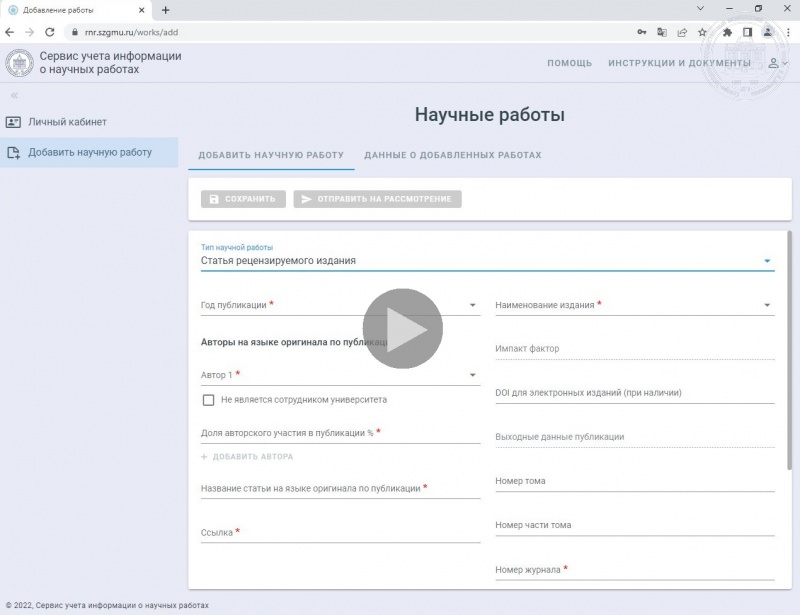Focus Доля авторского участия field
This screenshot has width=800, height=615.
click(x=340, y=433)
